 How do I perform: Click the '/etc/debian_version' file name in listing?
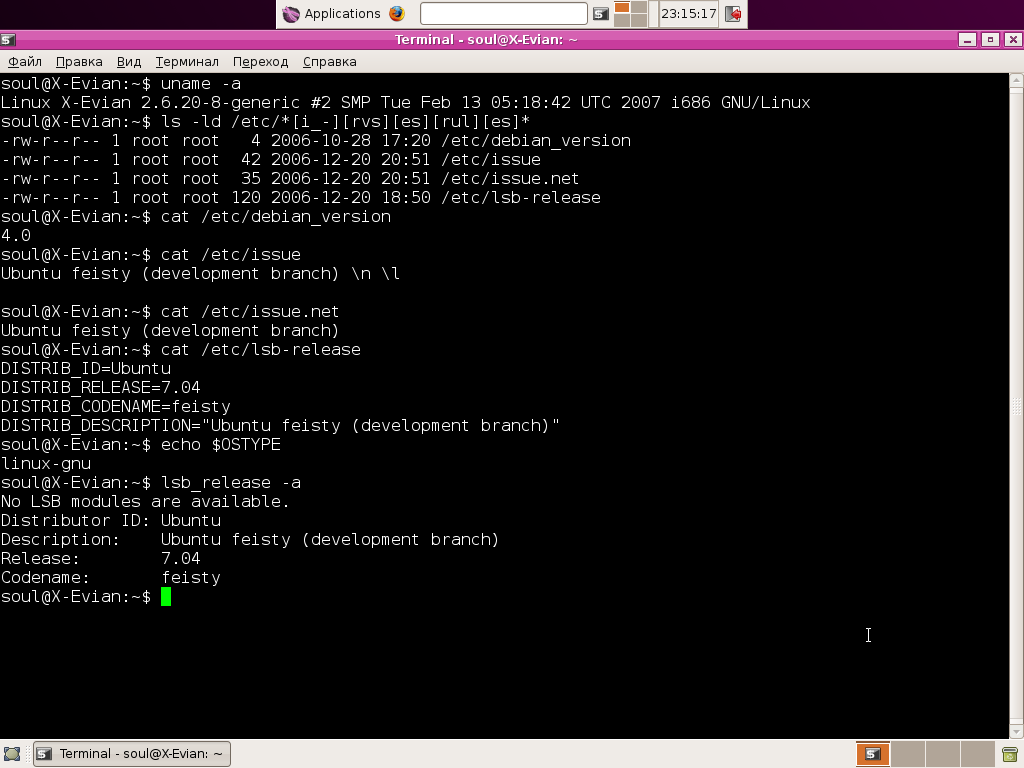tap(536, 140)
